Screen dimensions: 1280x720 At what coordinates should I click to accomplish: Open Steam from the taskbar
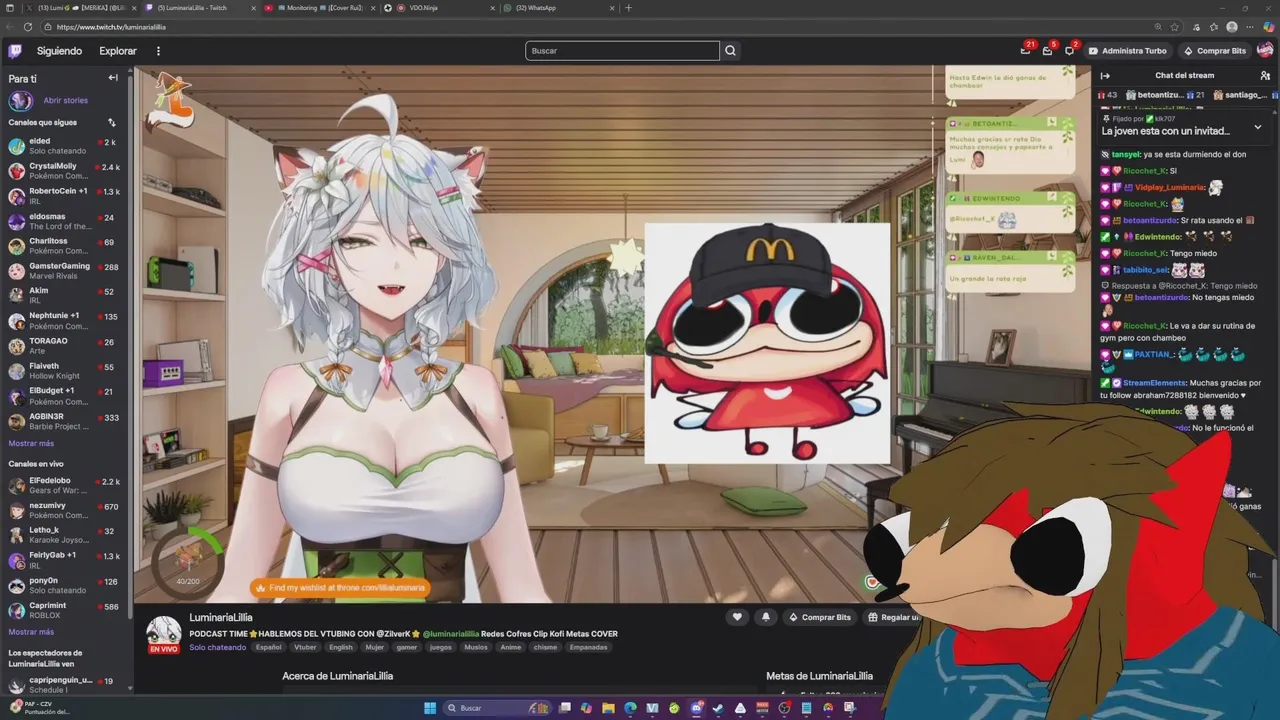point(718,708)
